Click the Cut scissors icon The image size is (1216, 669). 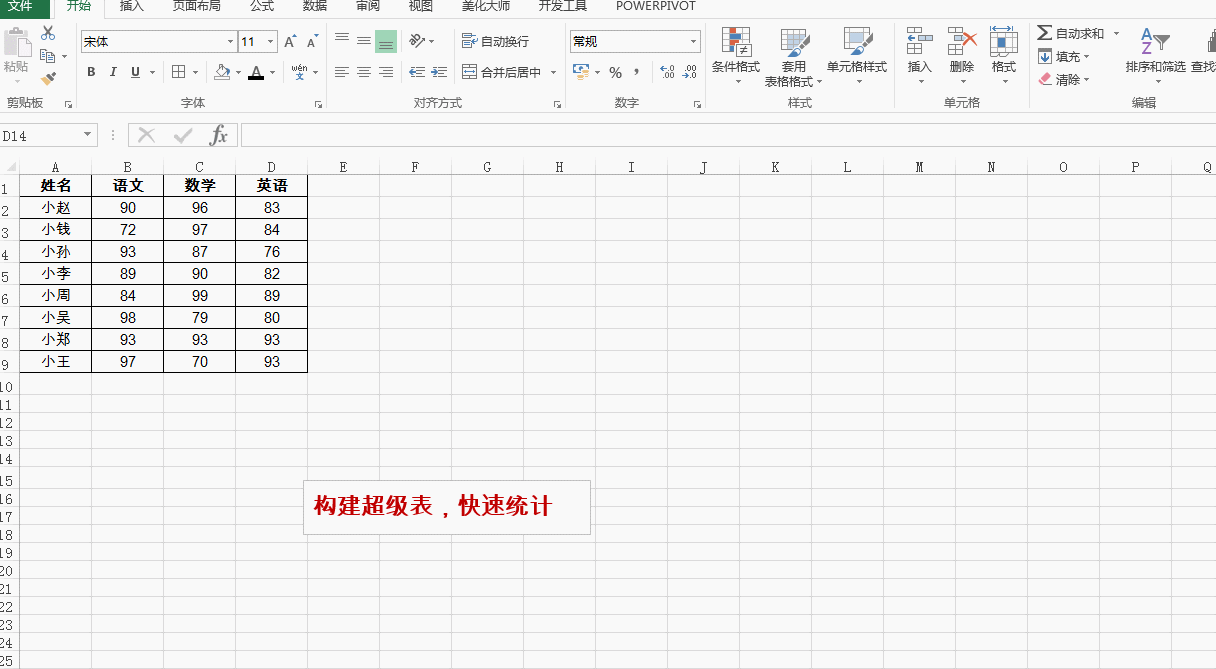point(48,34)
